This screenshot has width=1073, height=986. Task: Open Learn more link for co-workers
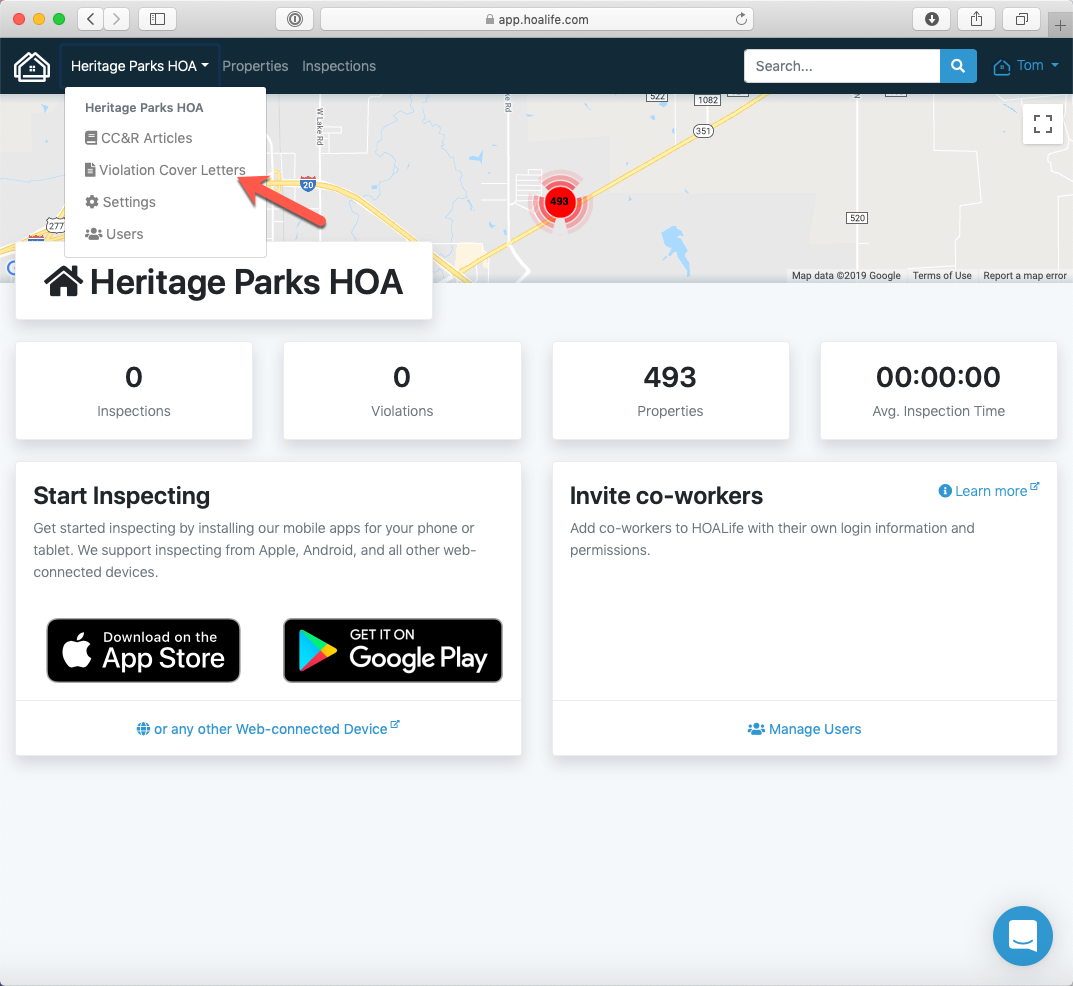point(989,491)
